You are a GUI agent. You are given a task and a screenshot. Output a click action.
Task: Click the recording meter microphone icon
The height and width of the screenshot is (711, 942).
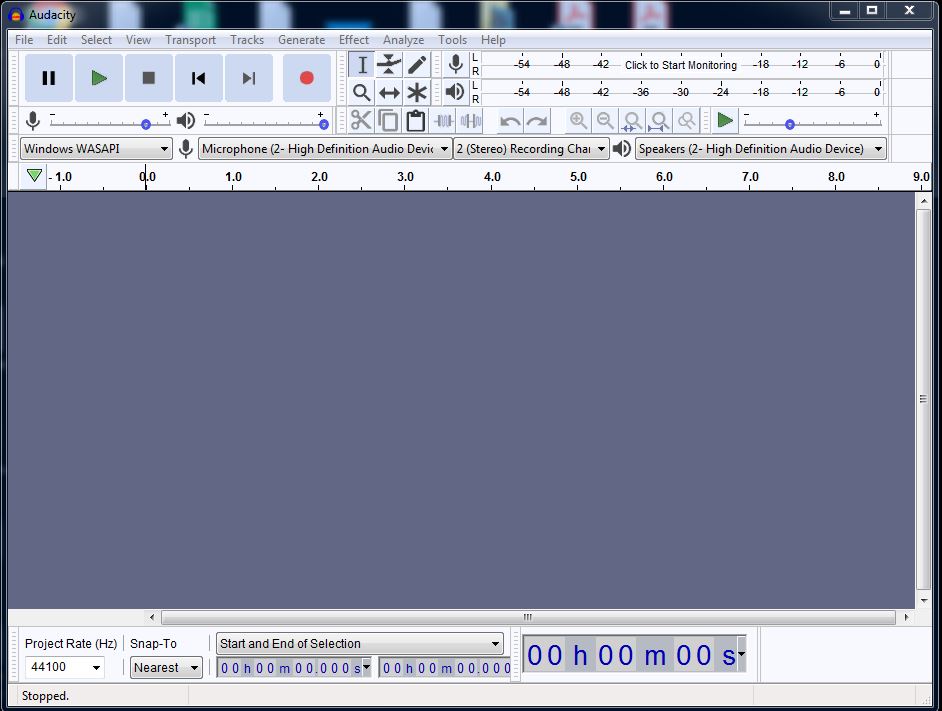click(x=456, y=64)
